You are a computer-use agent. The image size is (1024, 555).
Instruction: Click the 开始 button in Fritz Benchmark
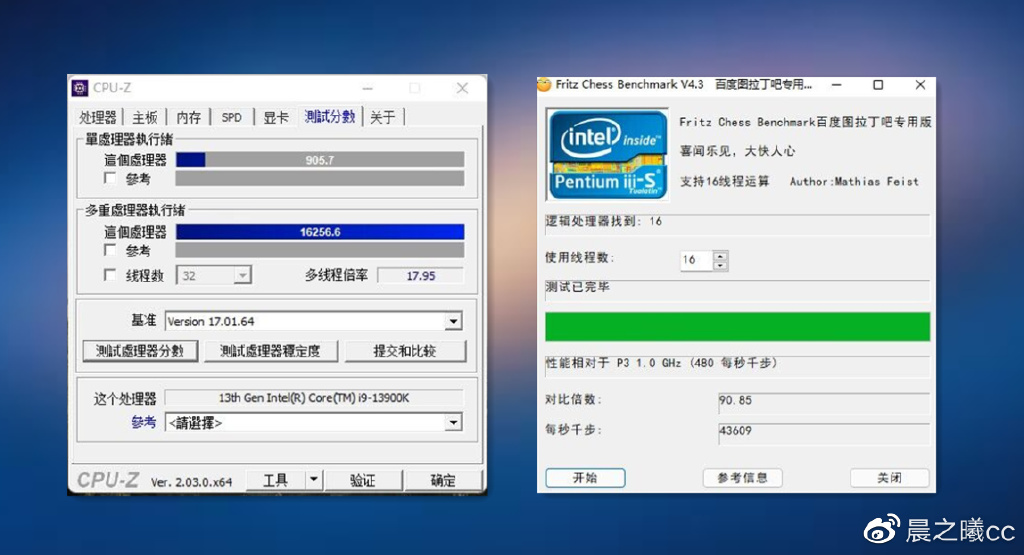click(585, 478)
